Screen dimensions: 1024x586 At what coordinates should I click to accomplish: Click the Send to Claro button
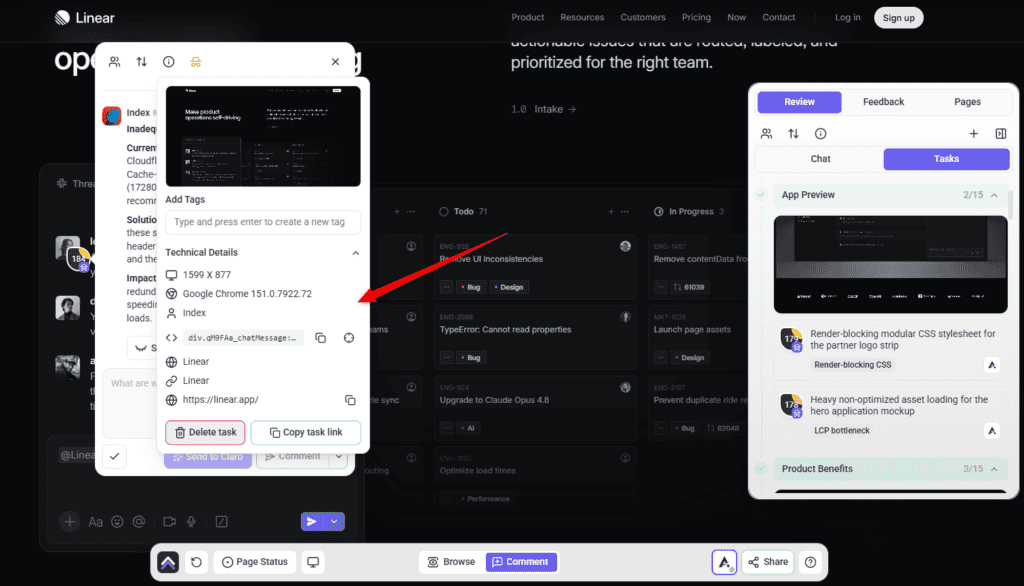pyautogui.click(x=208, y=457)
